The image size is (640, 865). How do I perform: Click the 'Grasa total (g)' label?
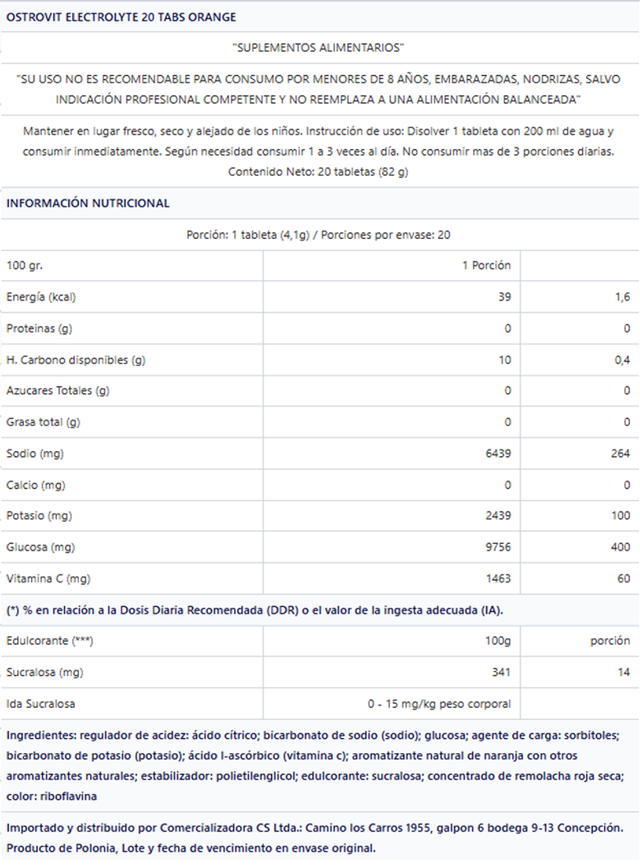tap(43, 422)
